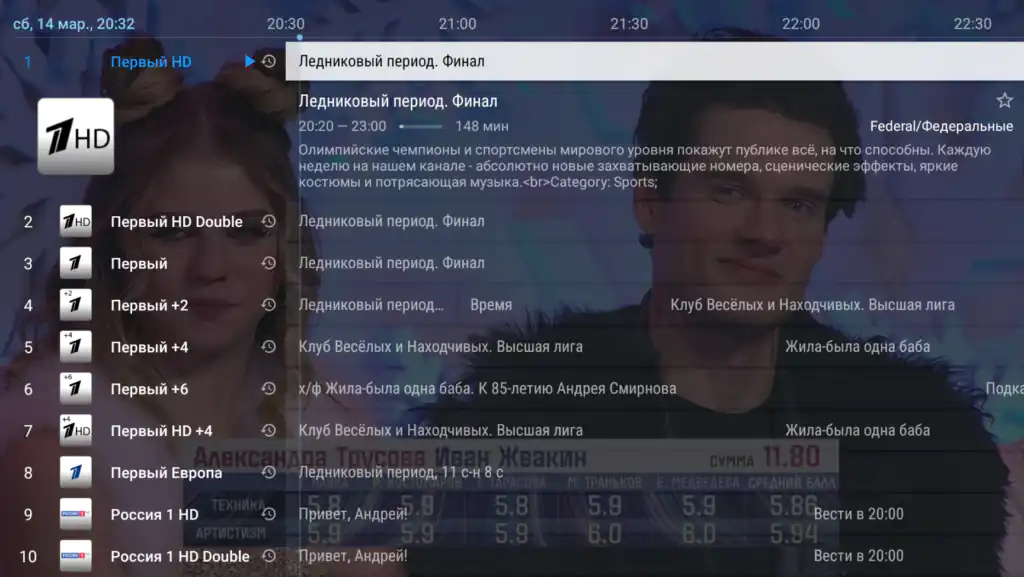
Task: Open archive icon for Первый HD Double
Action: pos(268,221)
